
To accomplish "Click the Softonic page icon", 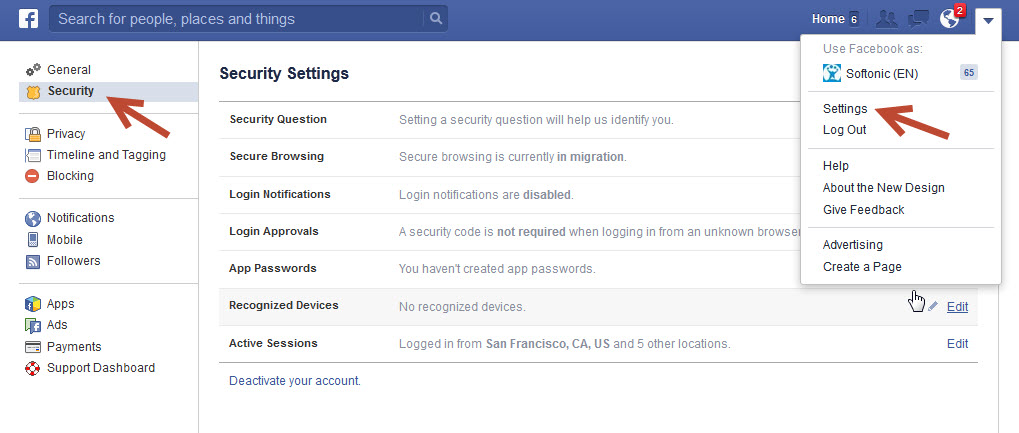I will 831,73.
